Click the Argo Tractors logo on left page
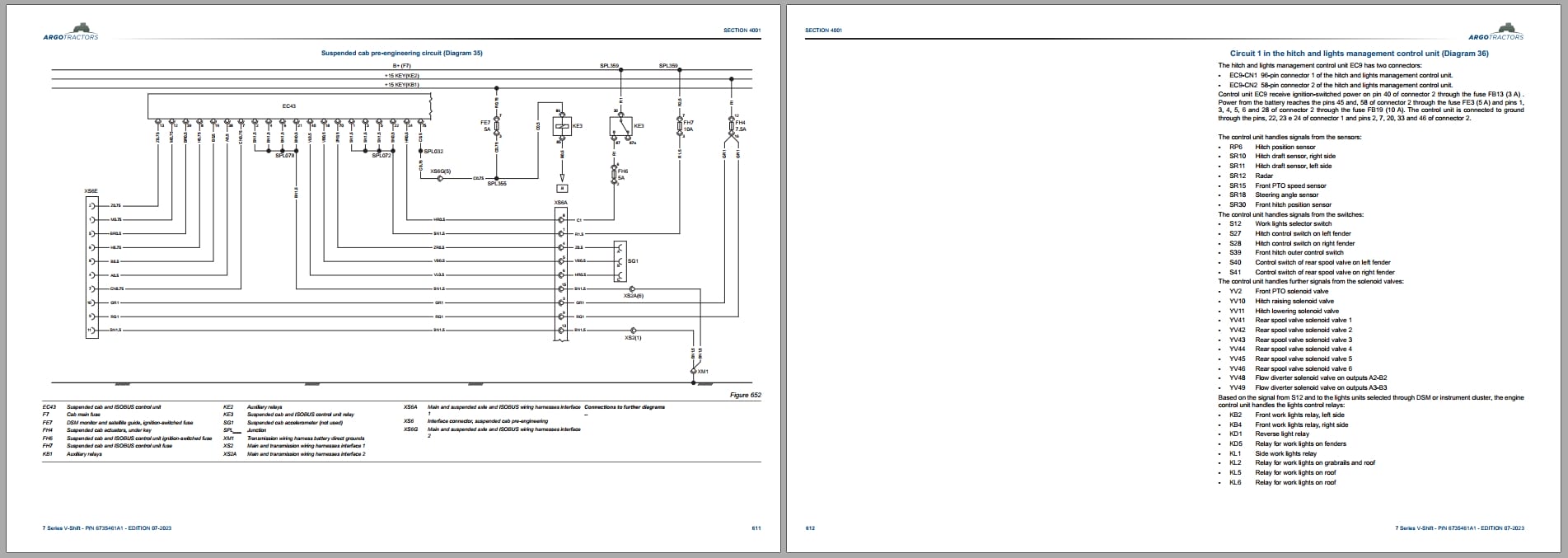 point(70,32)
